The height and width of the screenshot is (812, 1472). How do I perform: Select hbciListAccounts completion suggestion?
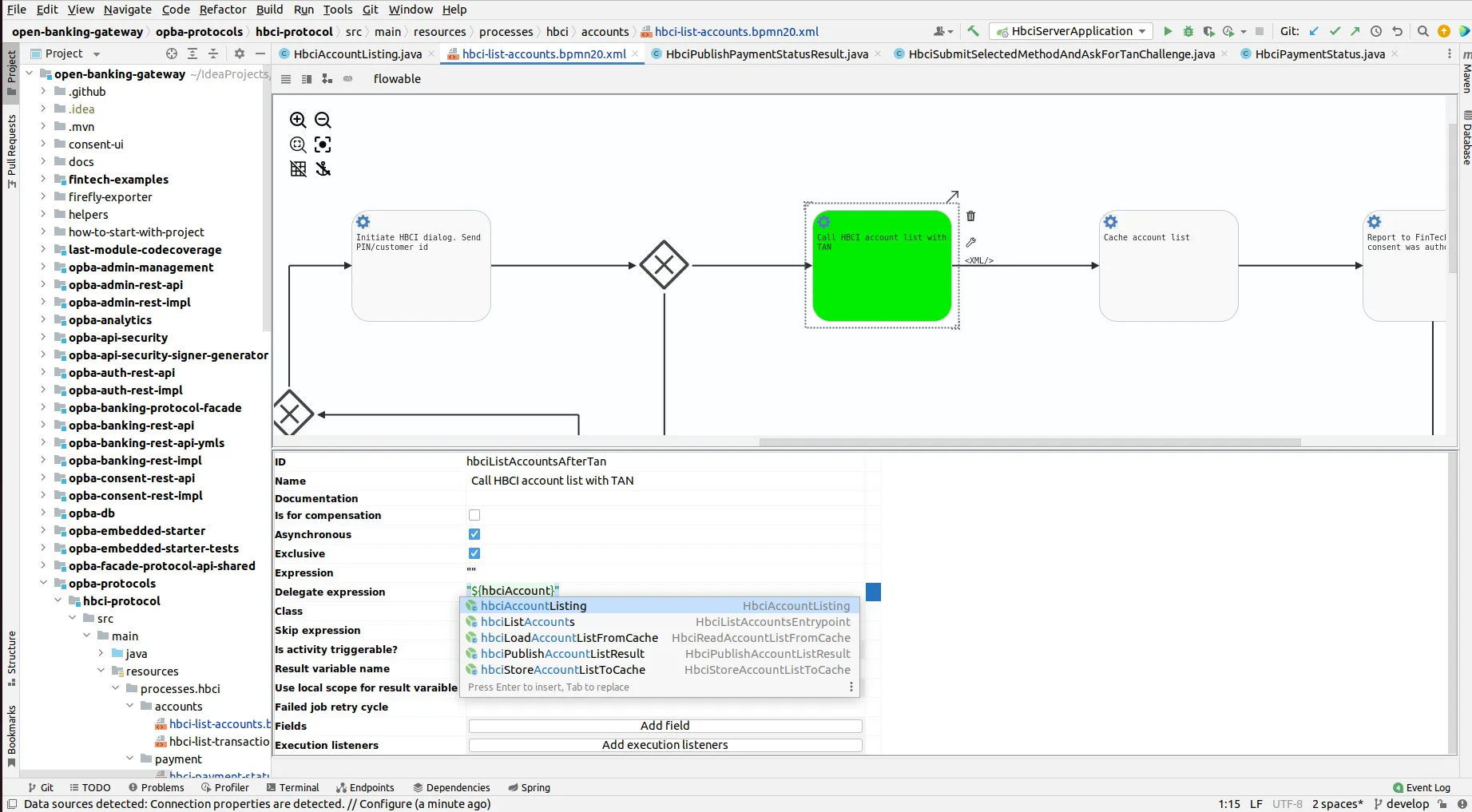pyautogui.click(x=660, y=622)
